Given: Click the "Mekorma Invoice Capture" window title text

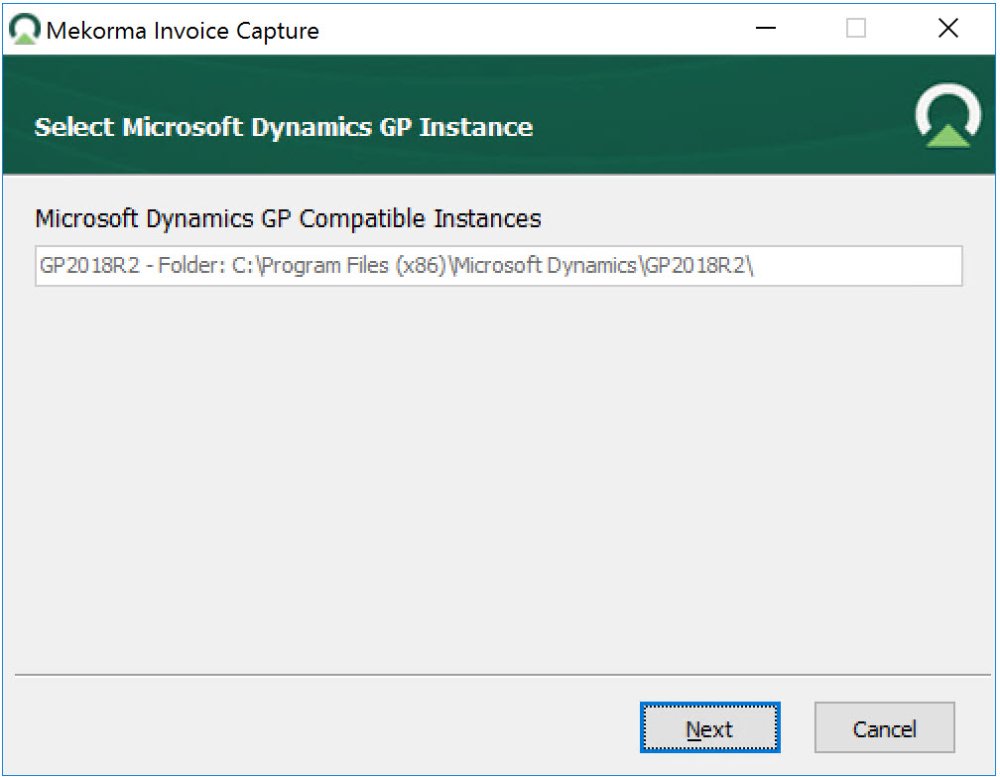Looking at the screenshot, I should pos(183,31).
